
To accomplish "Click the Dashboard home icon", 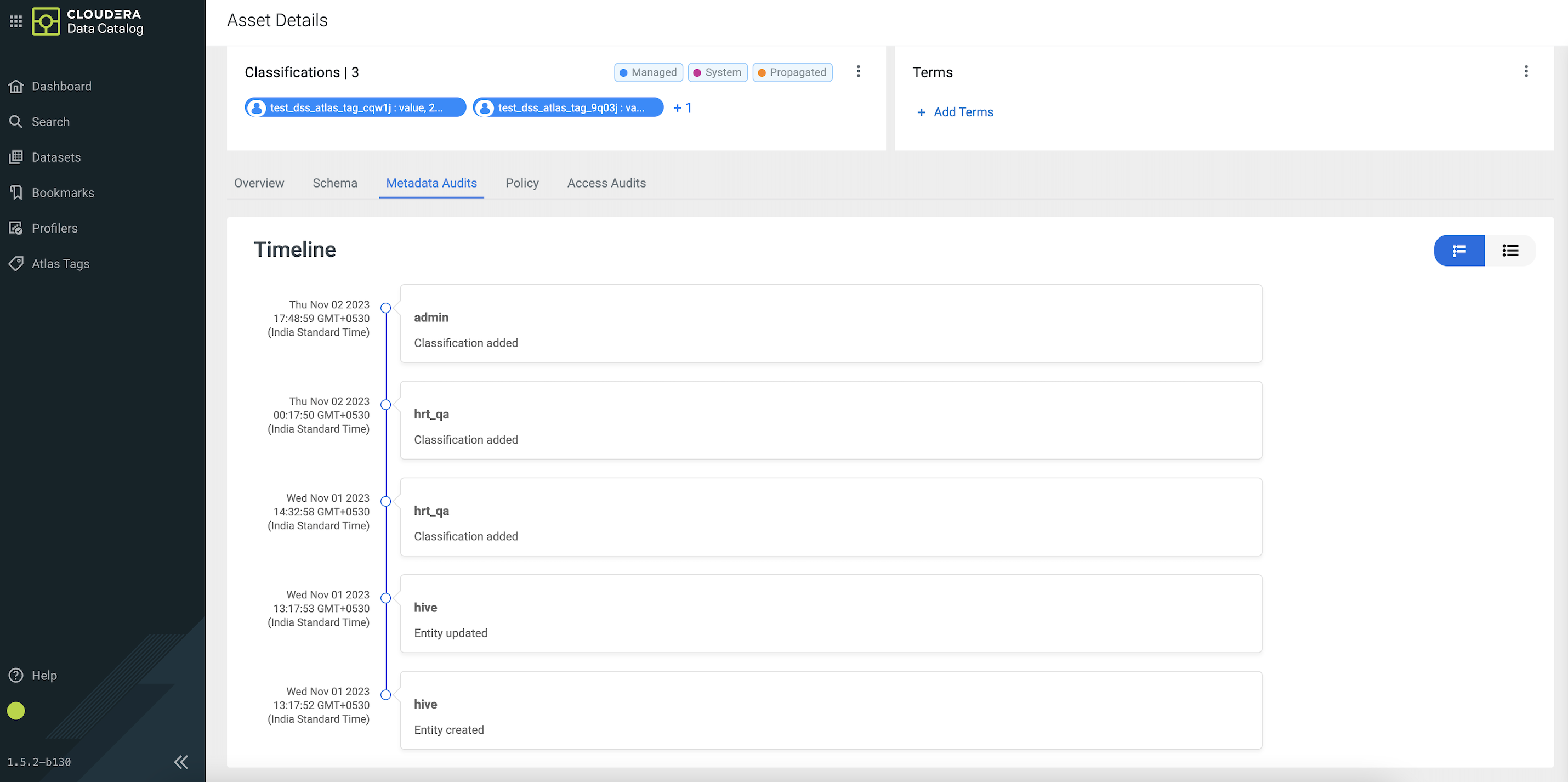I will coord(16,87).
